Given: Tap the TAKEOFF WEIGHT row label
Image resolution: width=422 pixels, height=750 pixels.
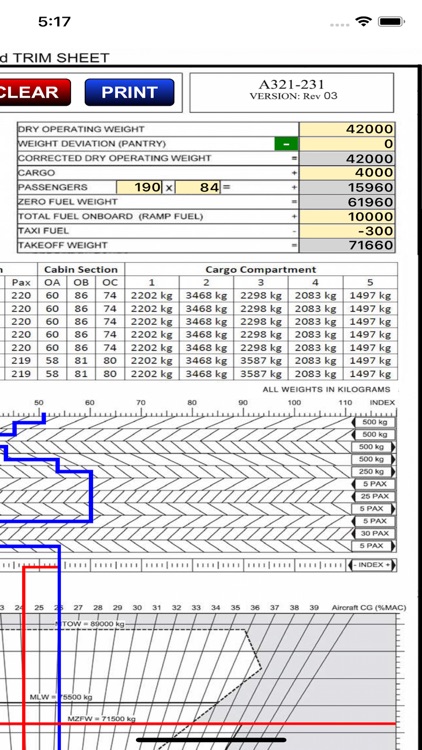Looking at the screenshot, I should [x=63, y=245].
